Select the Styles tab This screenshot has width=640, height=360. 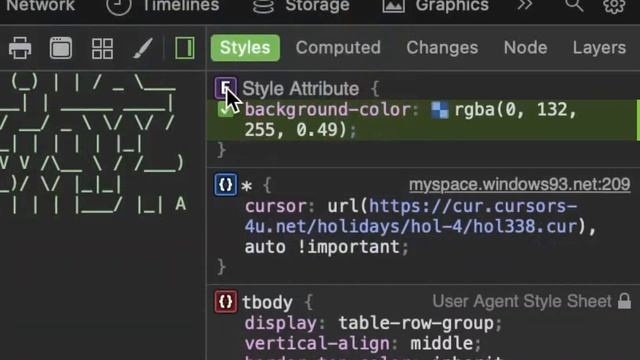245,48
